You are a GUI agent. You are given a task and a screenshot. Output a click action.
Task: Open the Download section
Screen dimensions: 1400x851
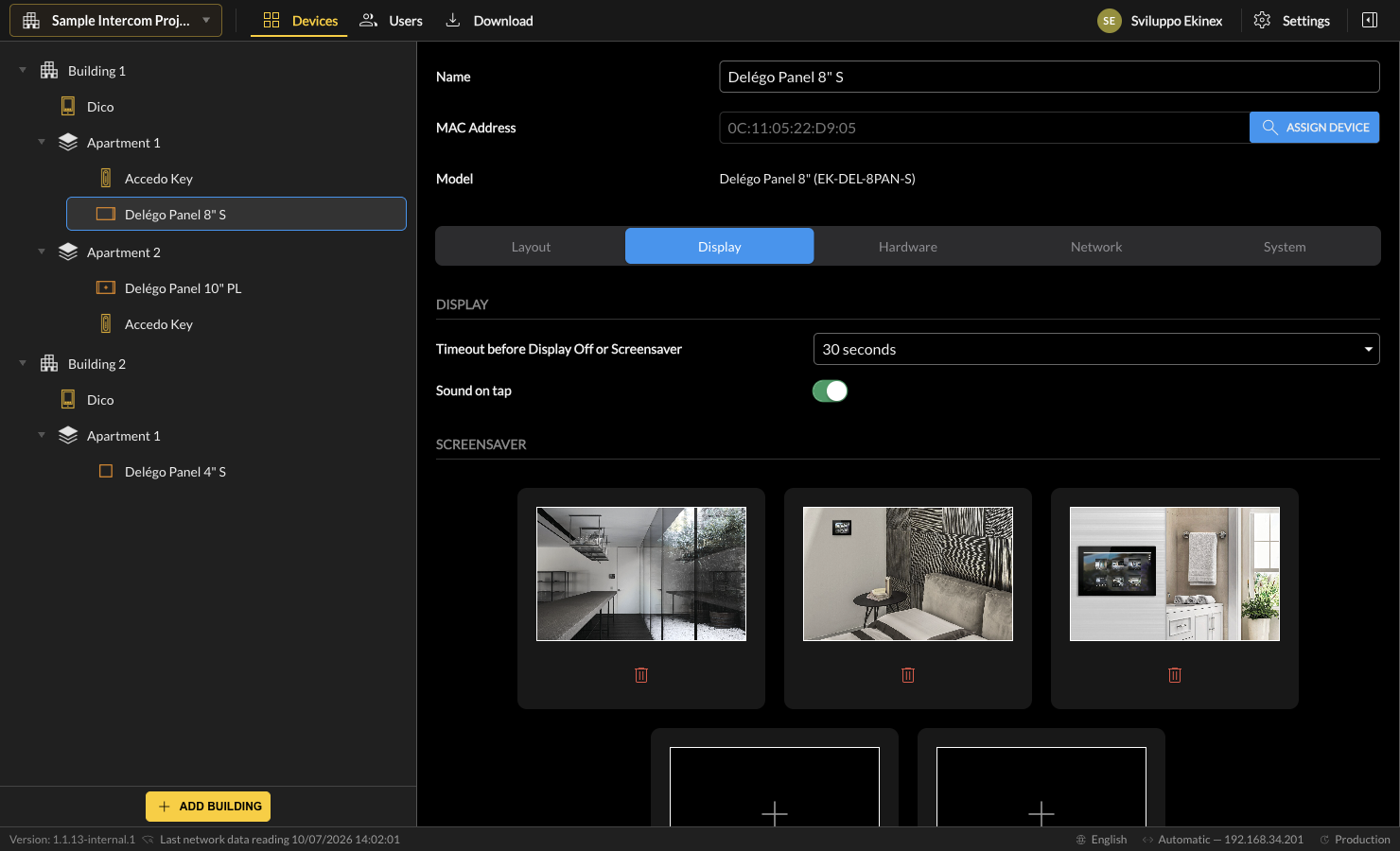(x=489, y=21)
